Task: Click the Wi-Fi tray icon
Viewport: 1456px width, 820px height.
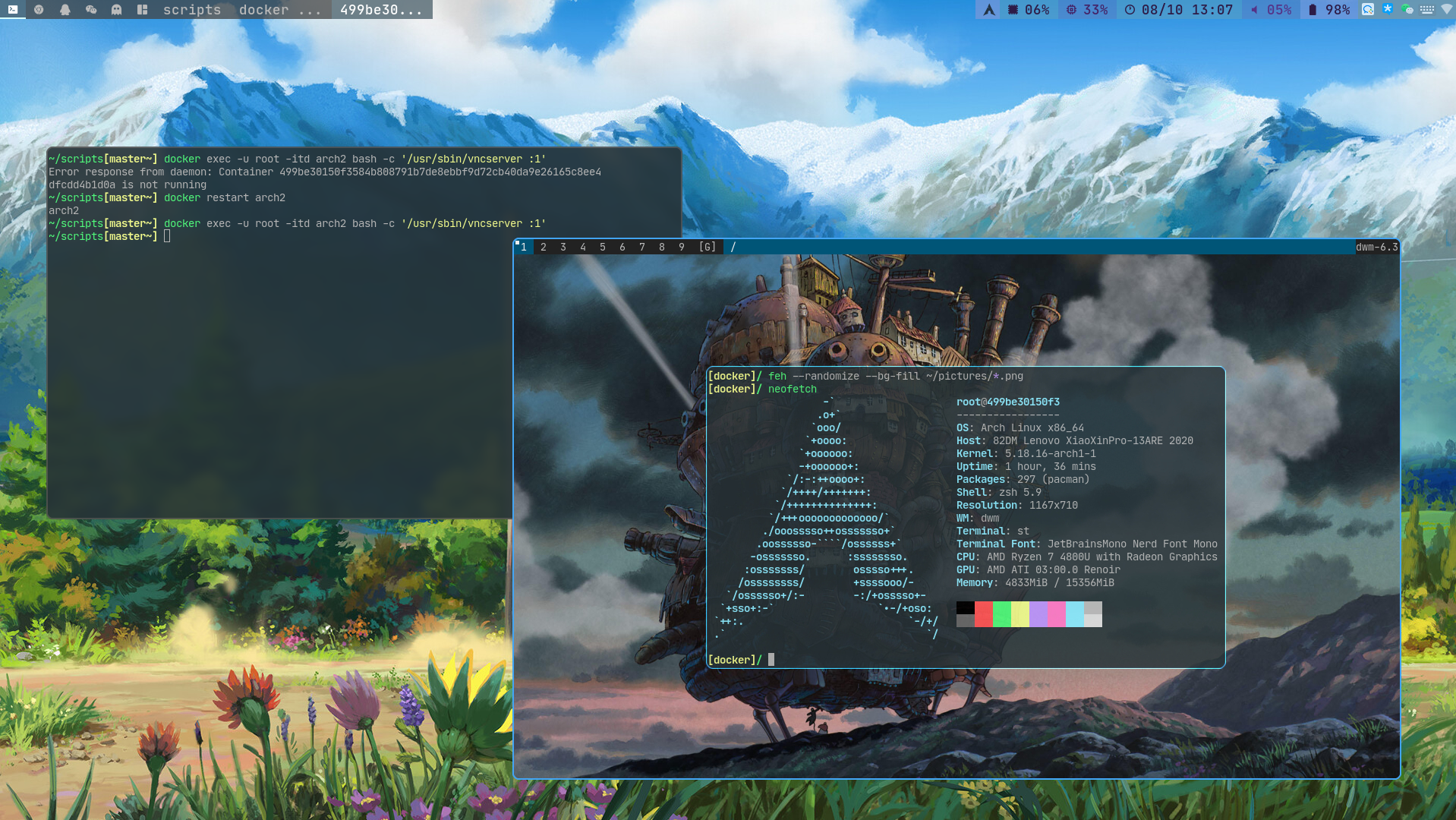Action: click(x=1446, y=10)
